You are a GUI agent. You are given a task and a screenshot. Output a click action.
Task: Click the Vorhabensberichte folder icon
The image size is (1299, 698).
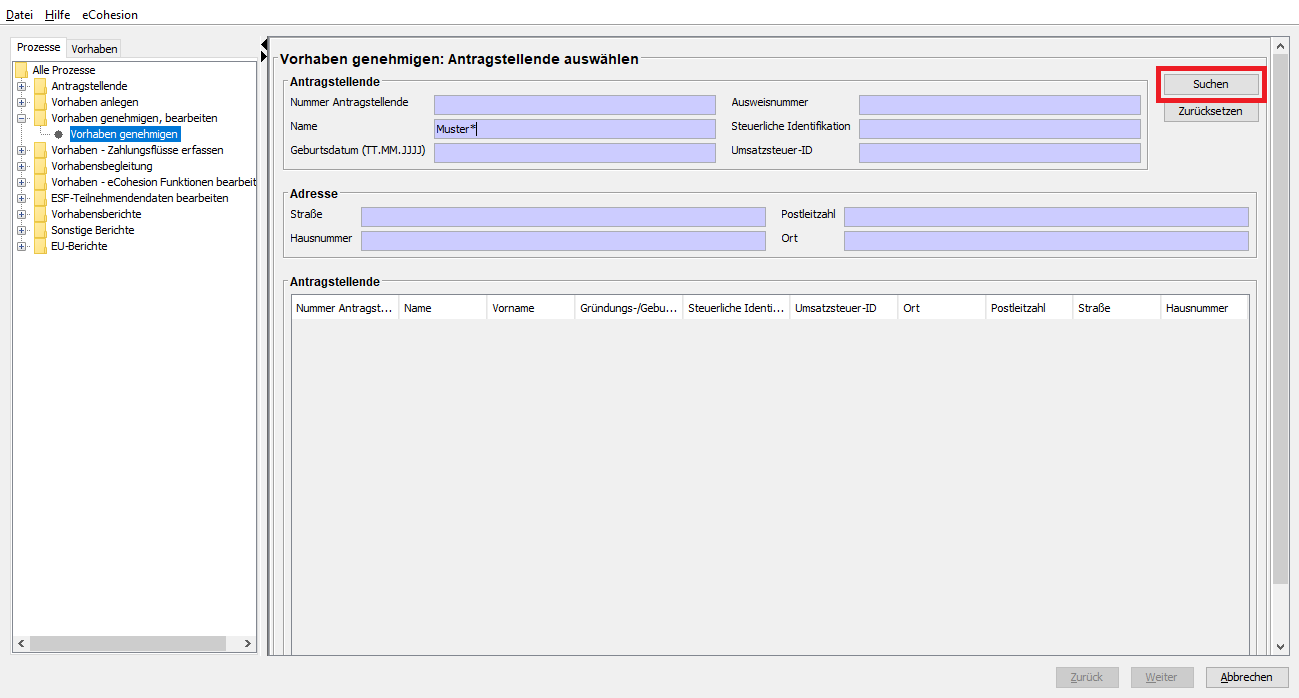click(41, 214)
